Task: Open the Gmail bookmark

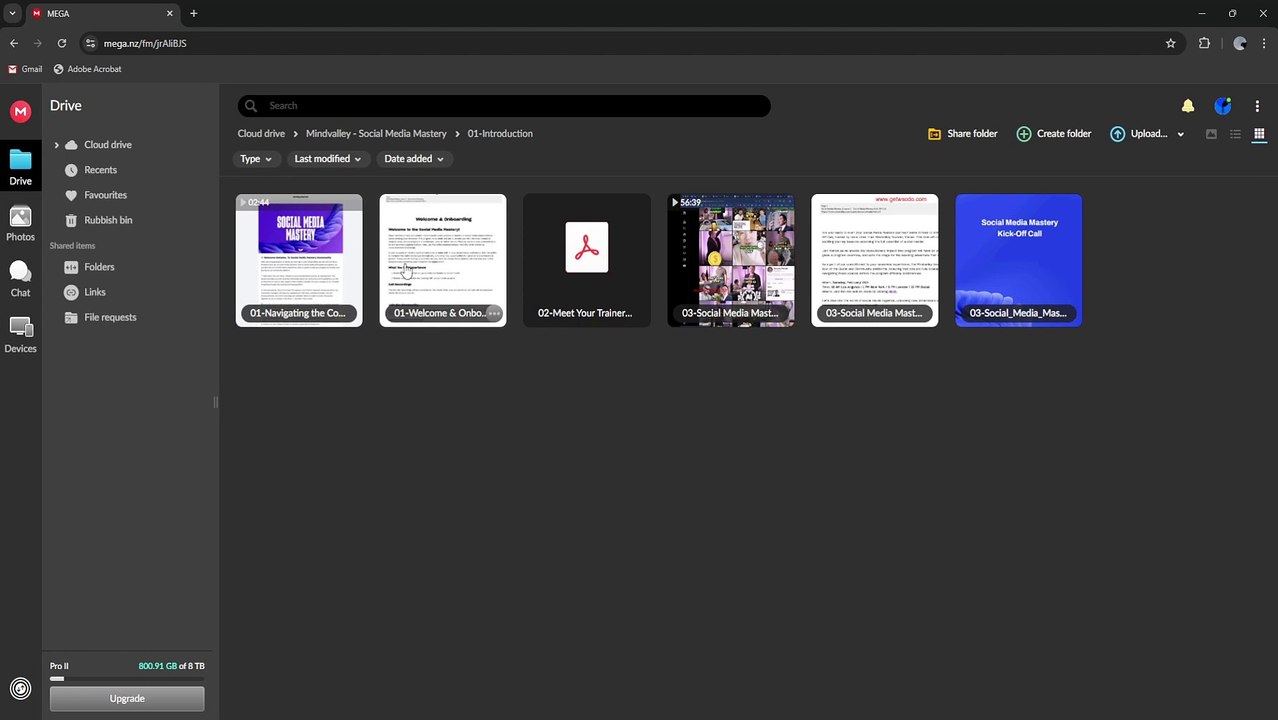Action: (x=25, y=69)
